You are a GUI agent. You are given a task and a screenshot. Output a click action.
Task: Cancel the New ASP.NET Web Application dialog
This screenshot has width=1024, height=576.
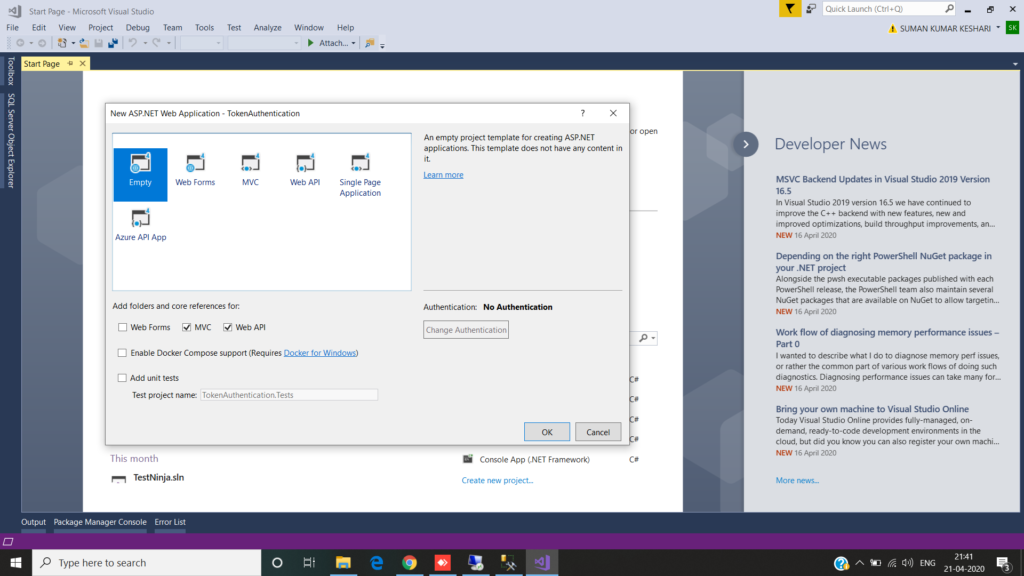(598, 432)
